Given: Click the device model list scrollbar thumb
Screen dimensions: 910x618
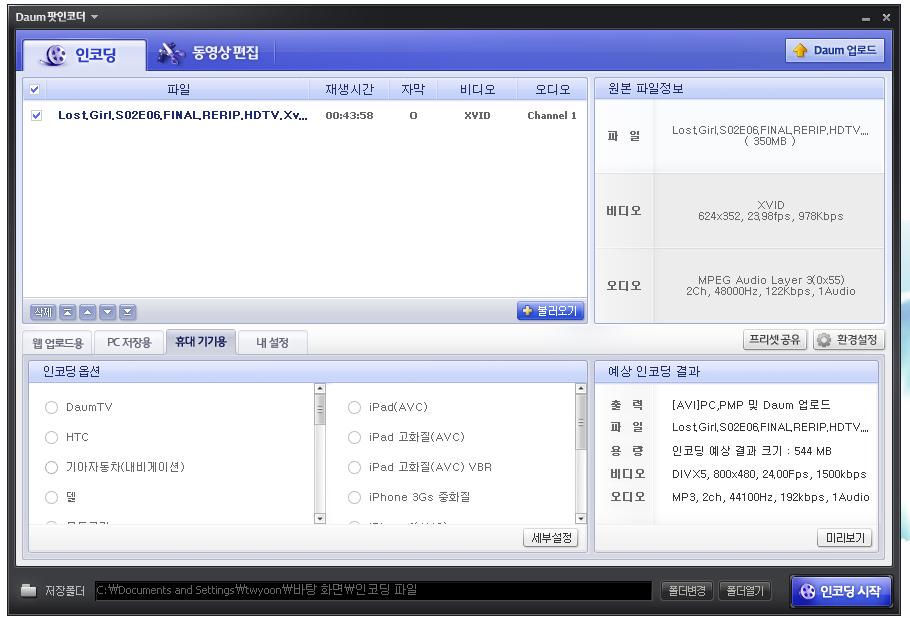Looking at the screenshot, I should click(x=581, y=422).
